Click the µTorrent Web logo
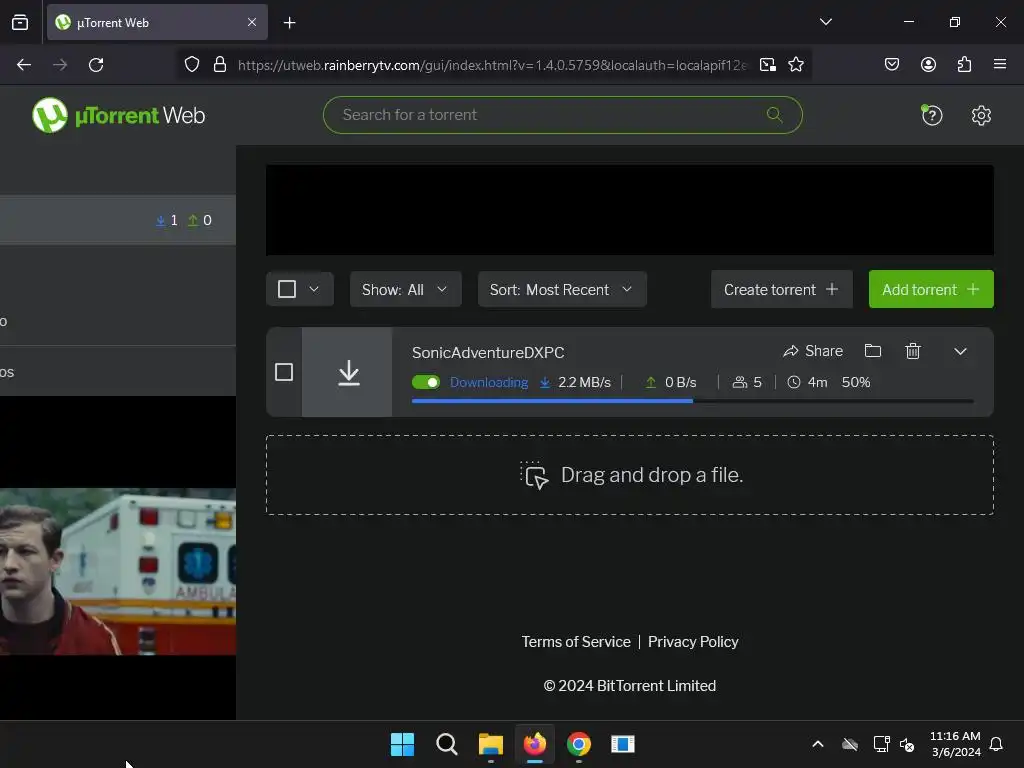The width and height of the screenshot is (1024, 768). tap(118, 115)
